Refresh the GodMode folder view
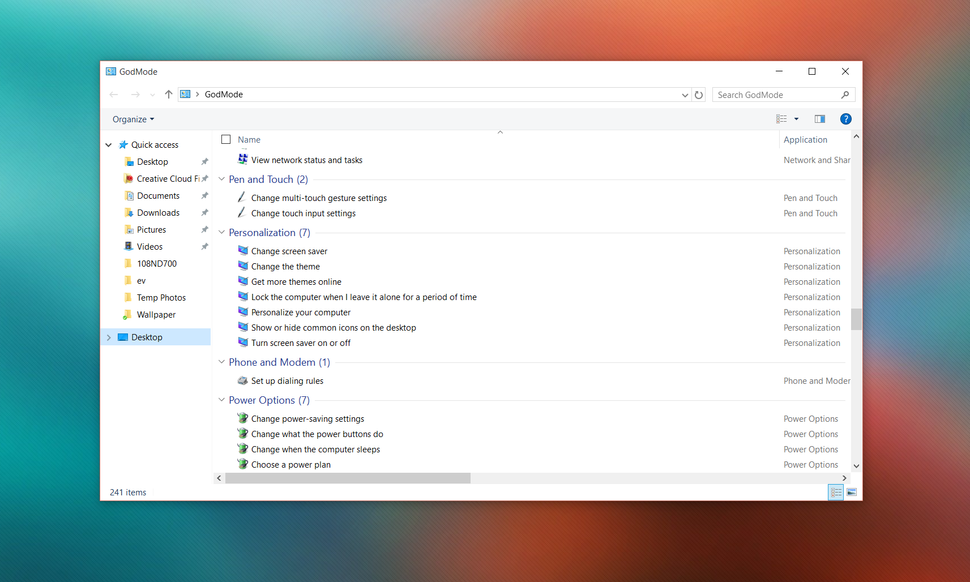Screen dimensions: 970x582 (699, 94)
